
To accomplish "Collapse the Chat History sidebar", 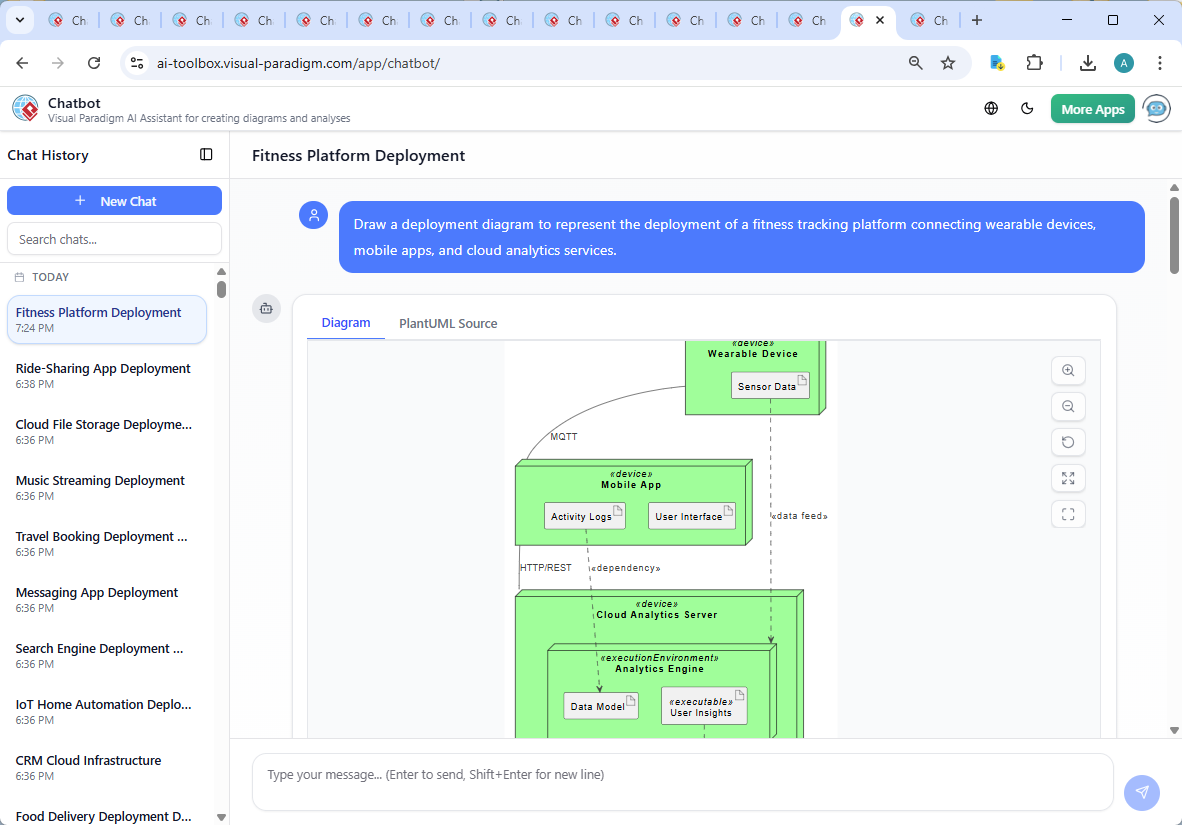I will [206, 154].
